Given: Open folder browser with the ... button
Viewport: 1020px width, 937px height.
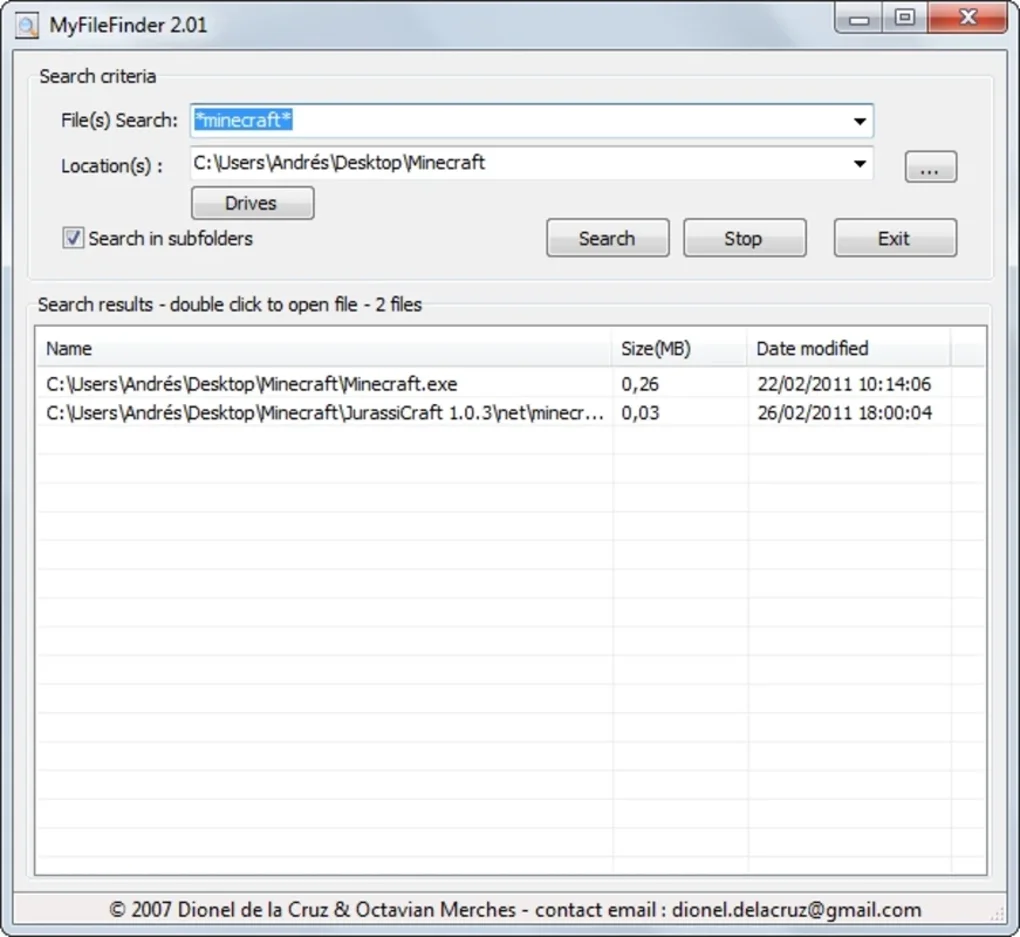Looking at the screenshot, I should [x=930, y=167].
